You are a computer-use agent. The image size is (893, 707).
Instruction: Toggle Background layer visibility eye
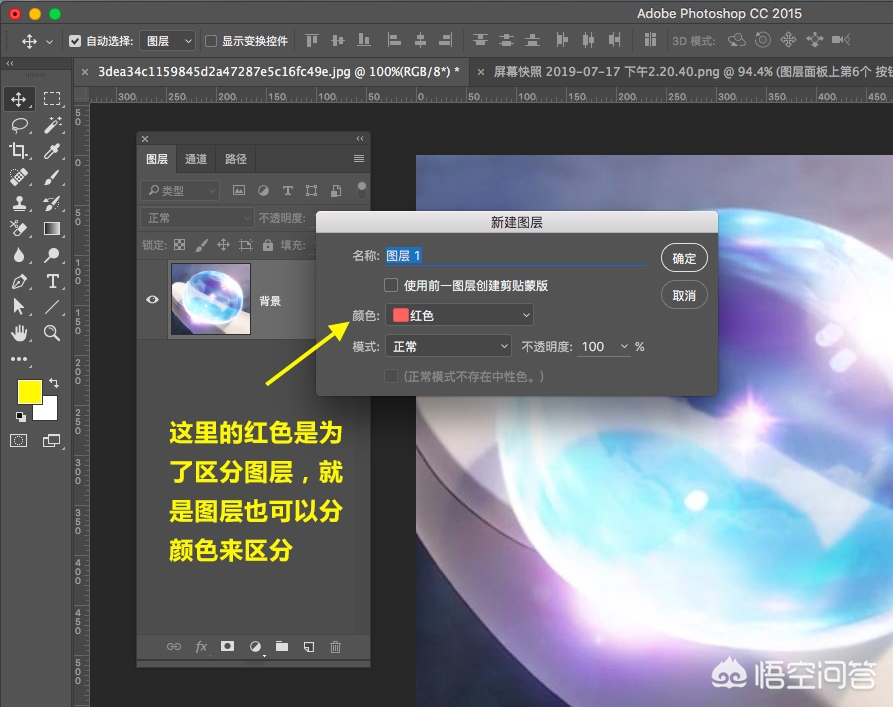pos(152,299)
